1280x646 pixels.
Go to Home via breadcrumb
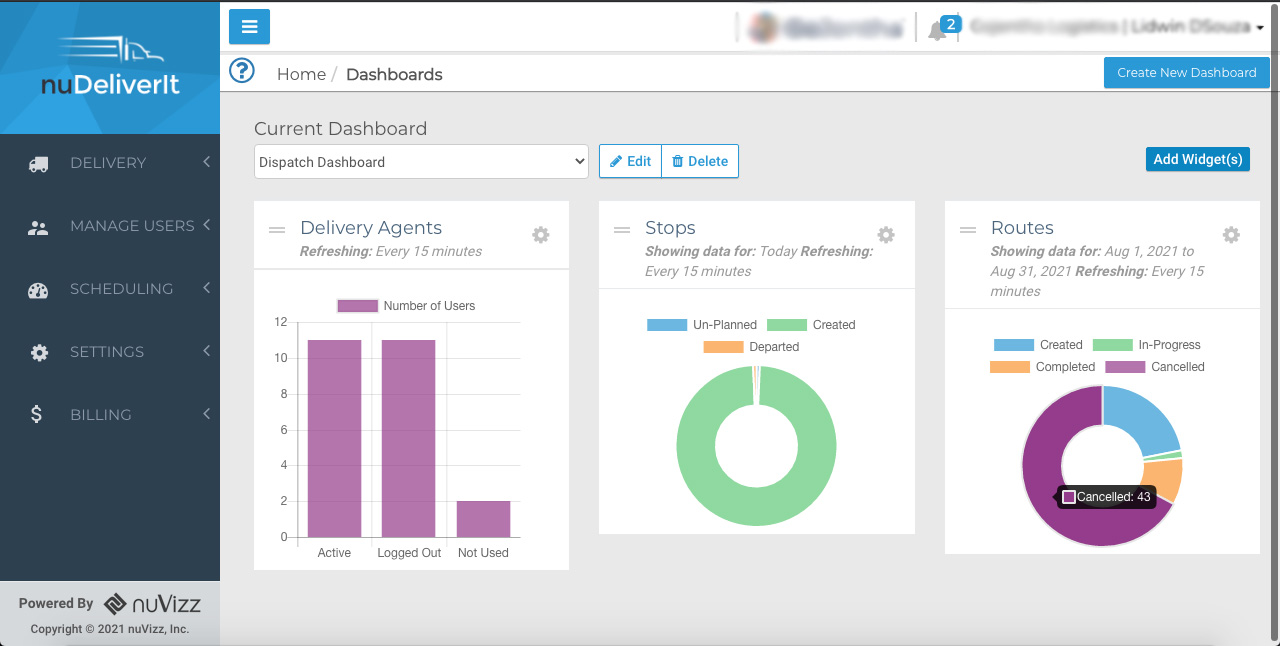click(301, 74)
